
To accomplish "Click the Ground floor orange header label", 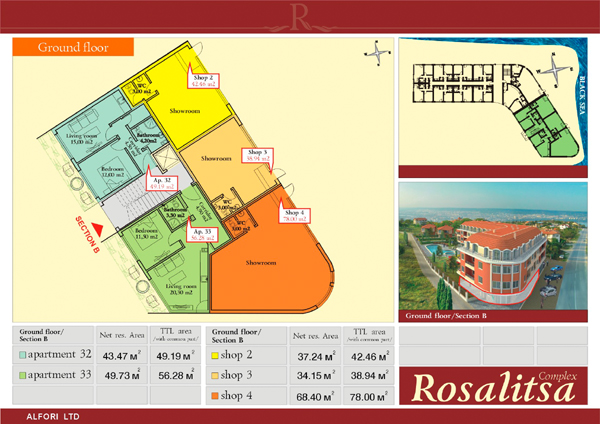I will click(73, 47).
